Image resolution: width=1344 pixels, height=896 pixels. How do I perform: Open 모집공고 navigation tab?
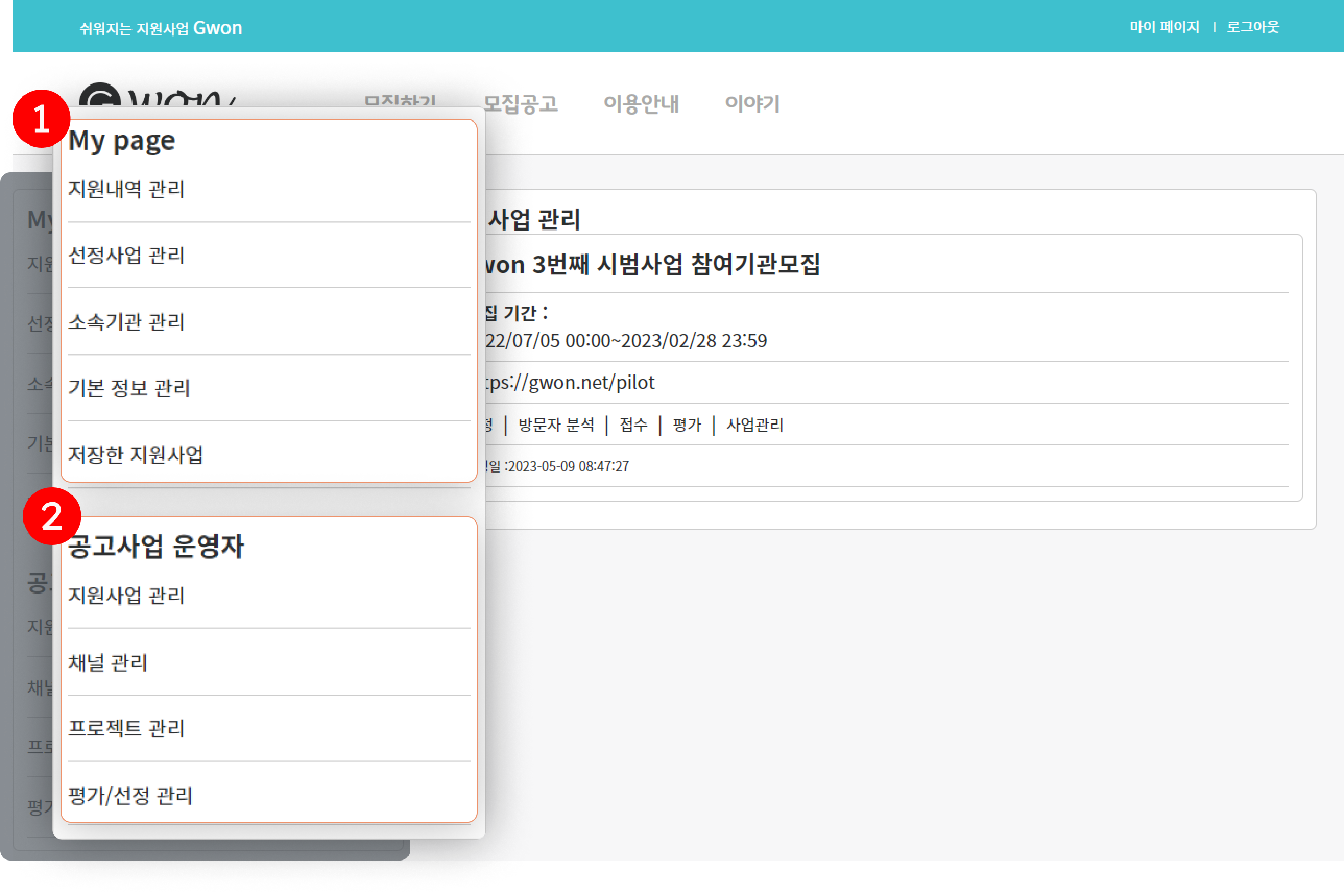520,103
